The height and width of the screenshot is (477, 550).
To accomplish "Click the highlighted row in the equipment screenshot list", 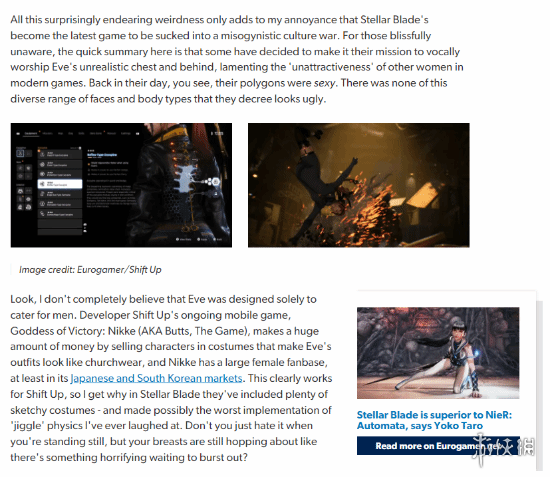I will click(x=60, y=184).
